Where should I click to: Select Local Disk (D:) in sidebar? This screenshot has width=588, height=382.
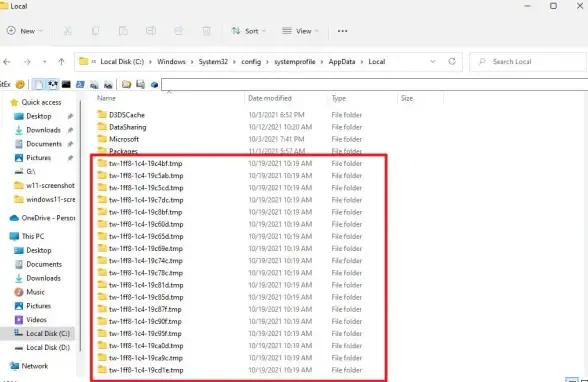tap(42, 348)
